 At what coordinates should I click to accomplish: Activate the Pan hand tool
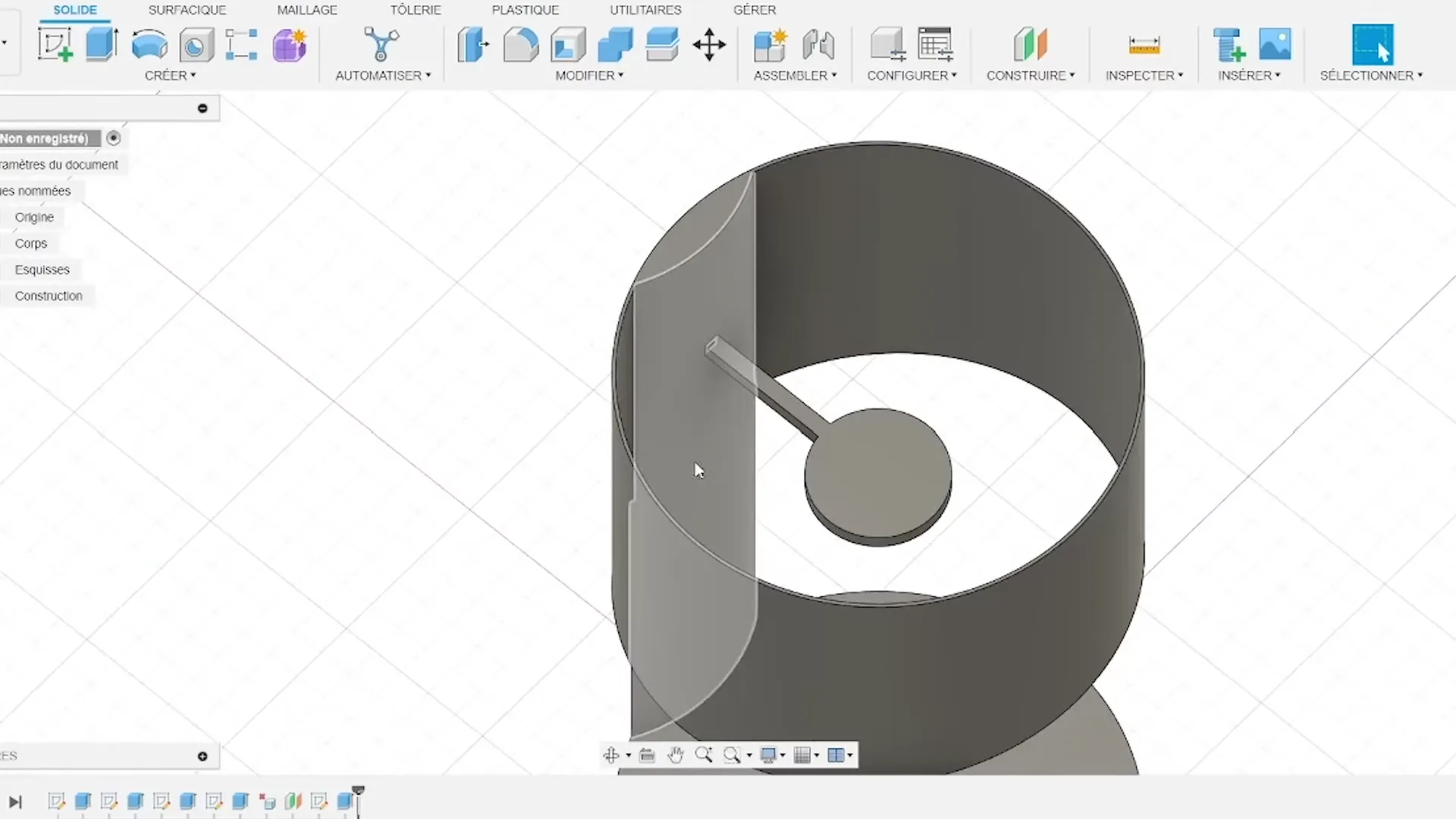tap(676, 755)
